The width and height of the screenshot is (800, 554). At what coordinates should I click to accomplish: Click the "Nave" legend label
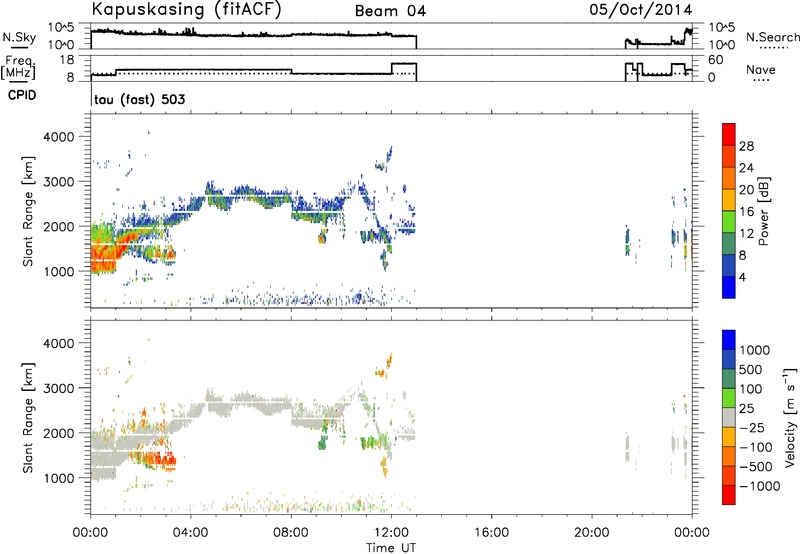click(x=761, y=69)
